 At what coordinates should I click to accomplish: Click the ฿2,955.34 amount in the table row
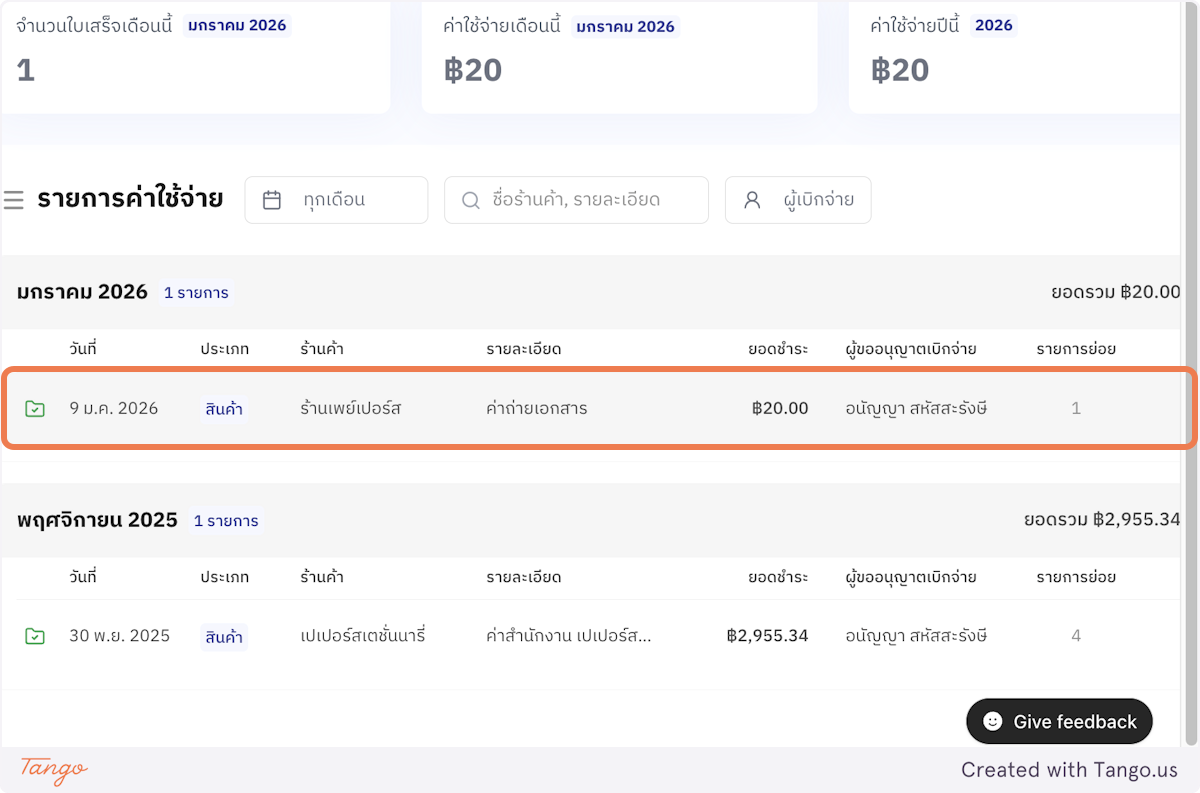click(x=767, y=636)
